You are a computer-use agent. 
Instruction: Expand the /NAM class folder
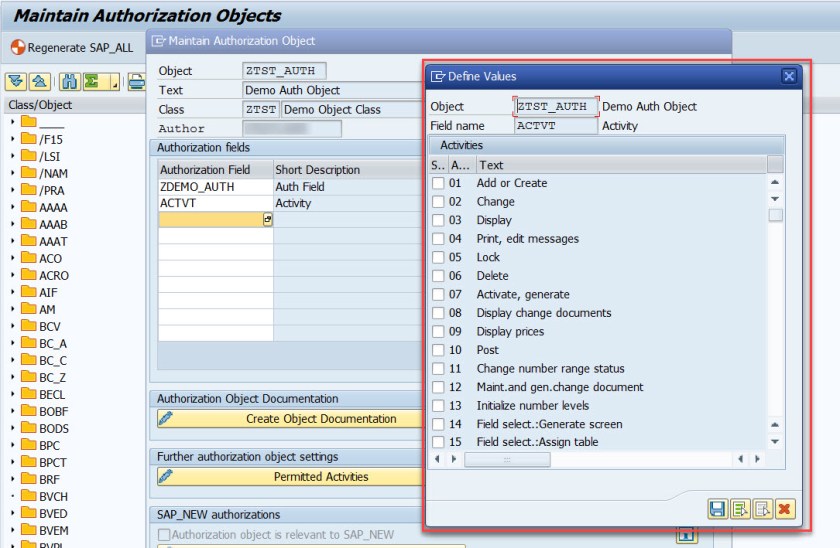click(12, 173)
